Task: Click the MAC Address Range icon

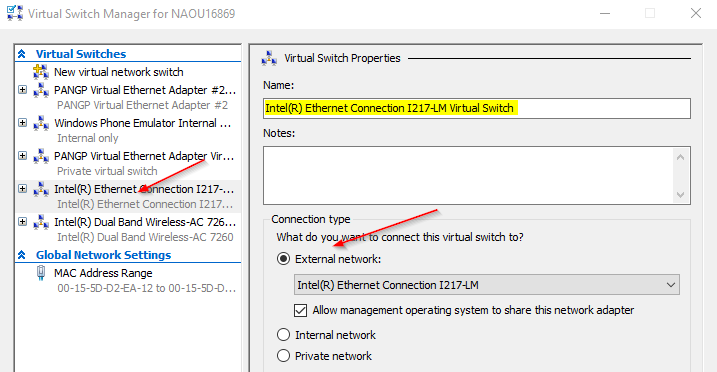Action: [41, 273]
